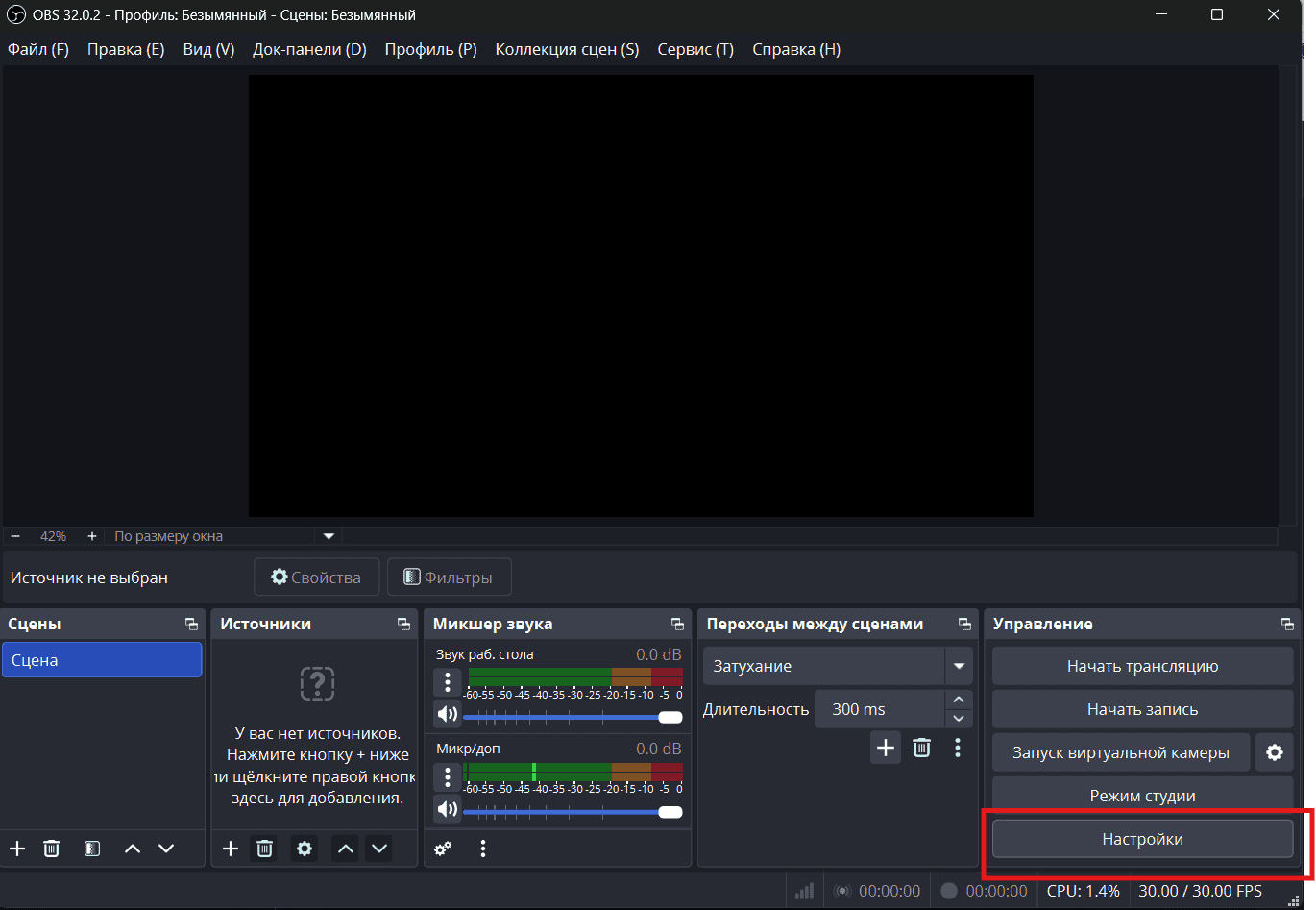The width and height of the screenshot is (1316, 910).
Task: Open the Док-панели (D) menu
Action: 309,49
